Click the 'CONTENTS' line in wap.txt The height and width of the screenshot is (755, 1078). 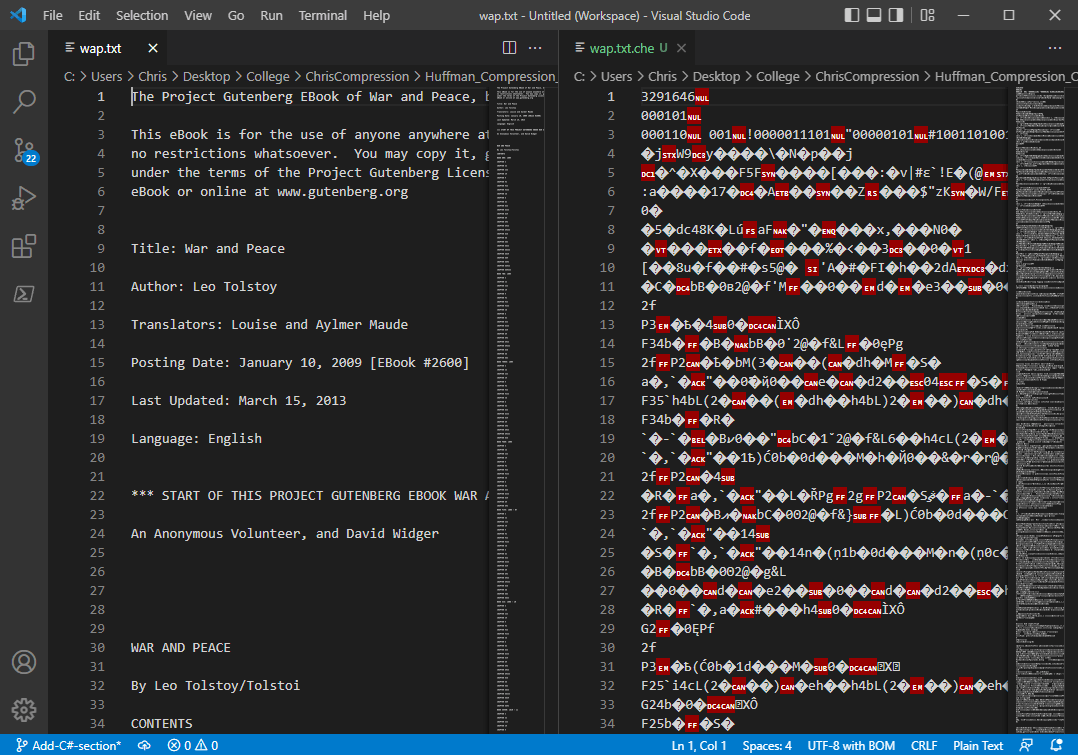point(162,723)
